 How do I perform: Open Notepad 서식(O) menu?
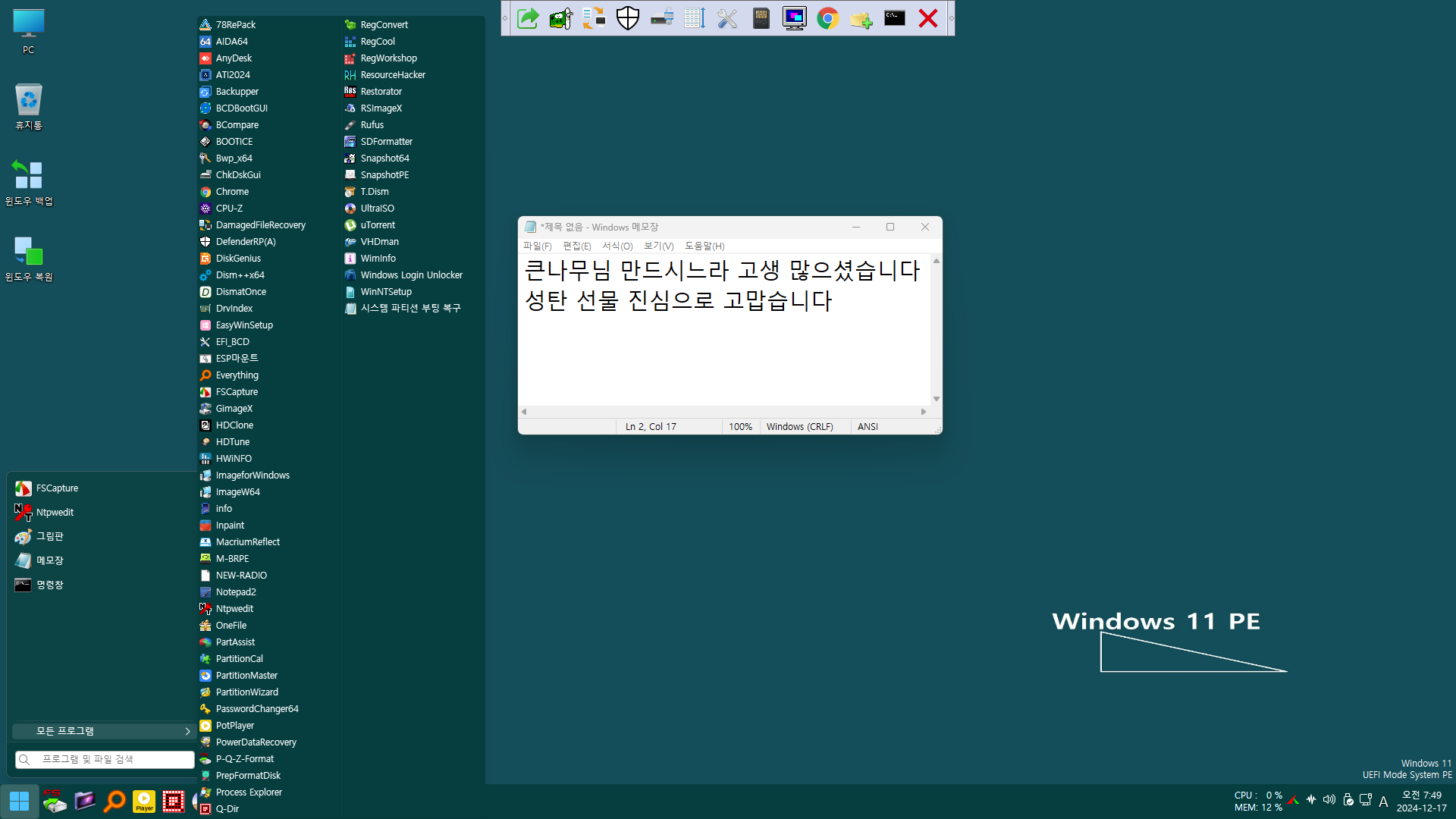pos(617,246)
